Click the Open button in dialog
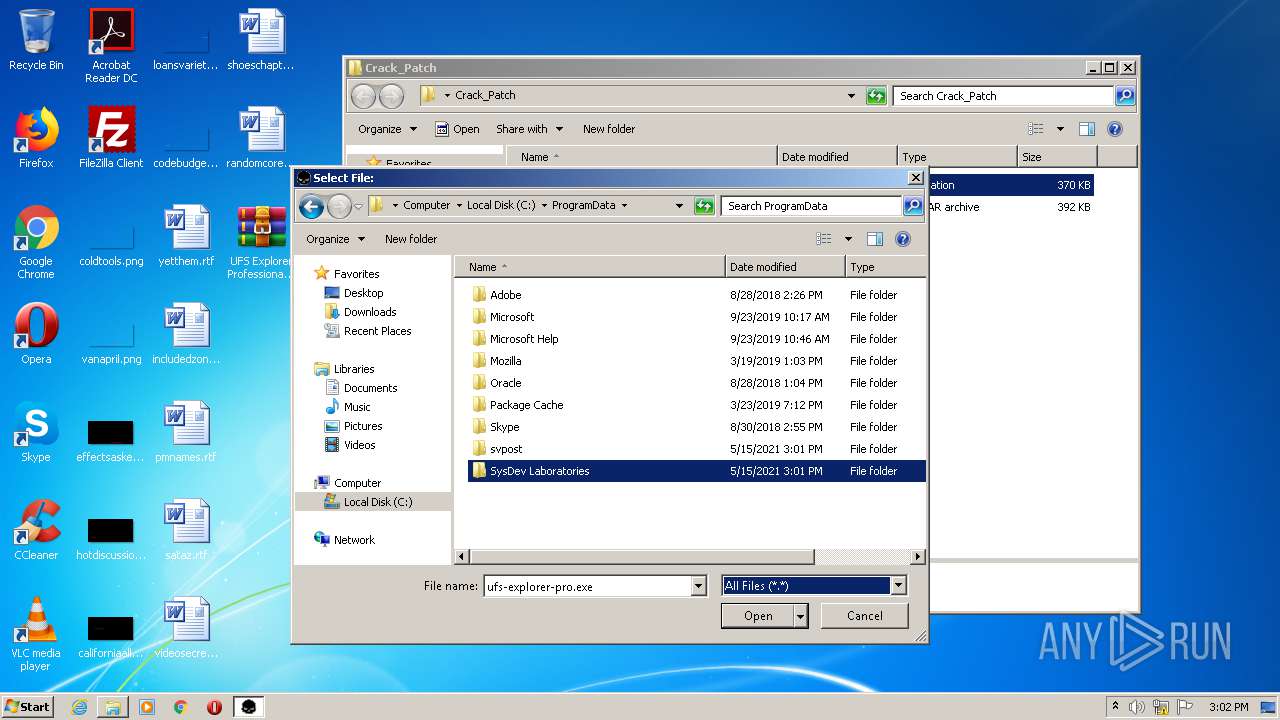 tap(757, 616)
